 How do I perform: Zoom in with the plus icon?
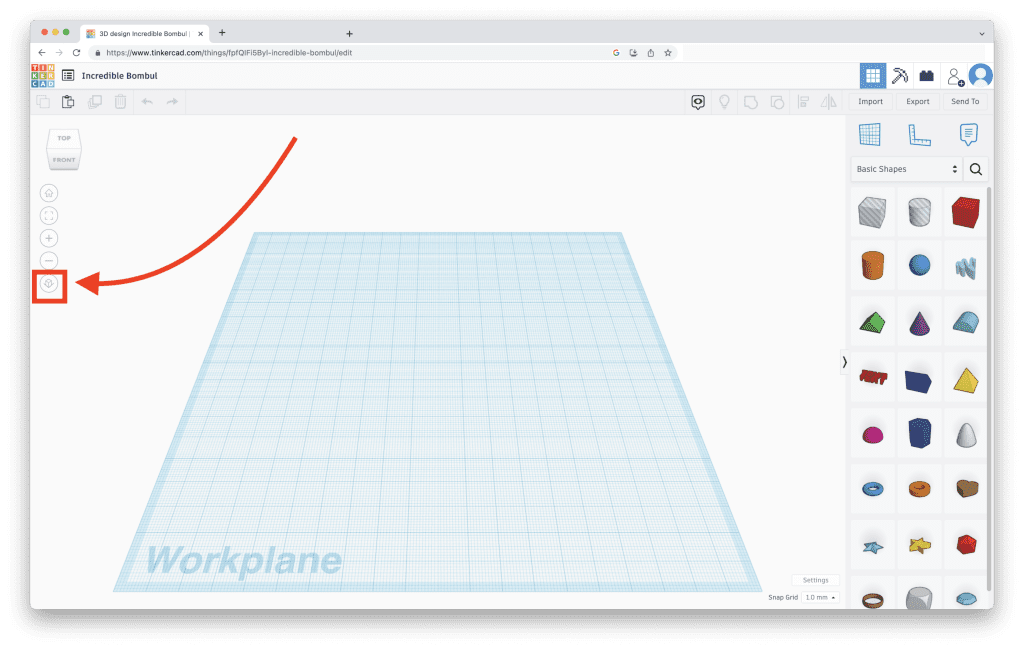point(50,238)
